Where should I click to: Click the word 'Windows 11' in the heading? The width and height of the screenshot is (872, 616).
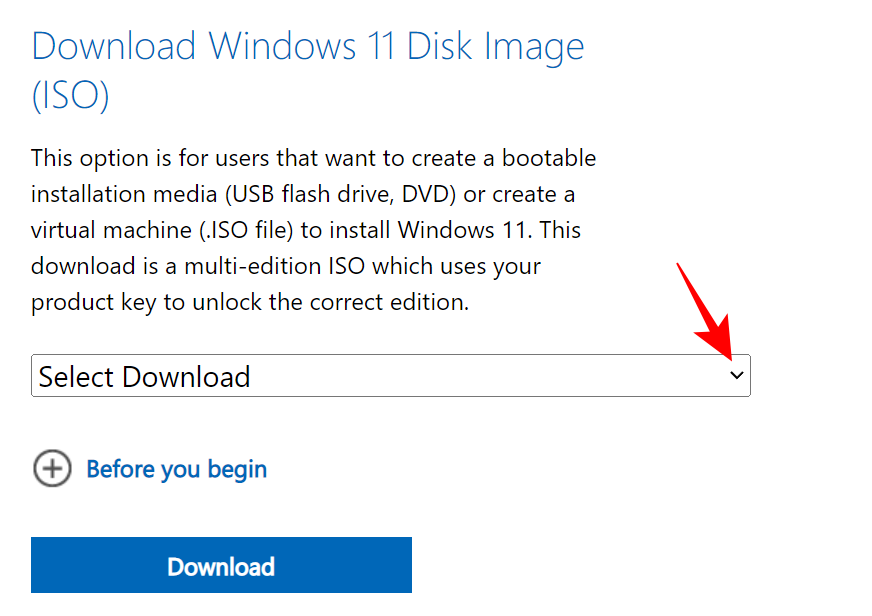click(x=304, y=47)
